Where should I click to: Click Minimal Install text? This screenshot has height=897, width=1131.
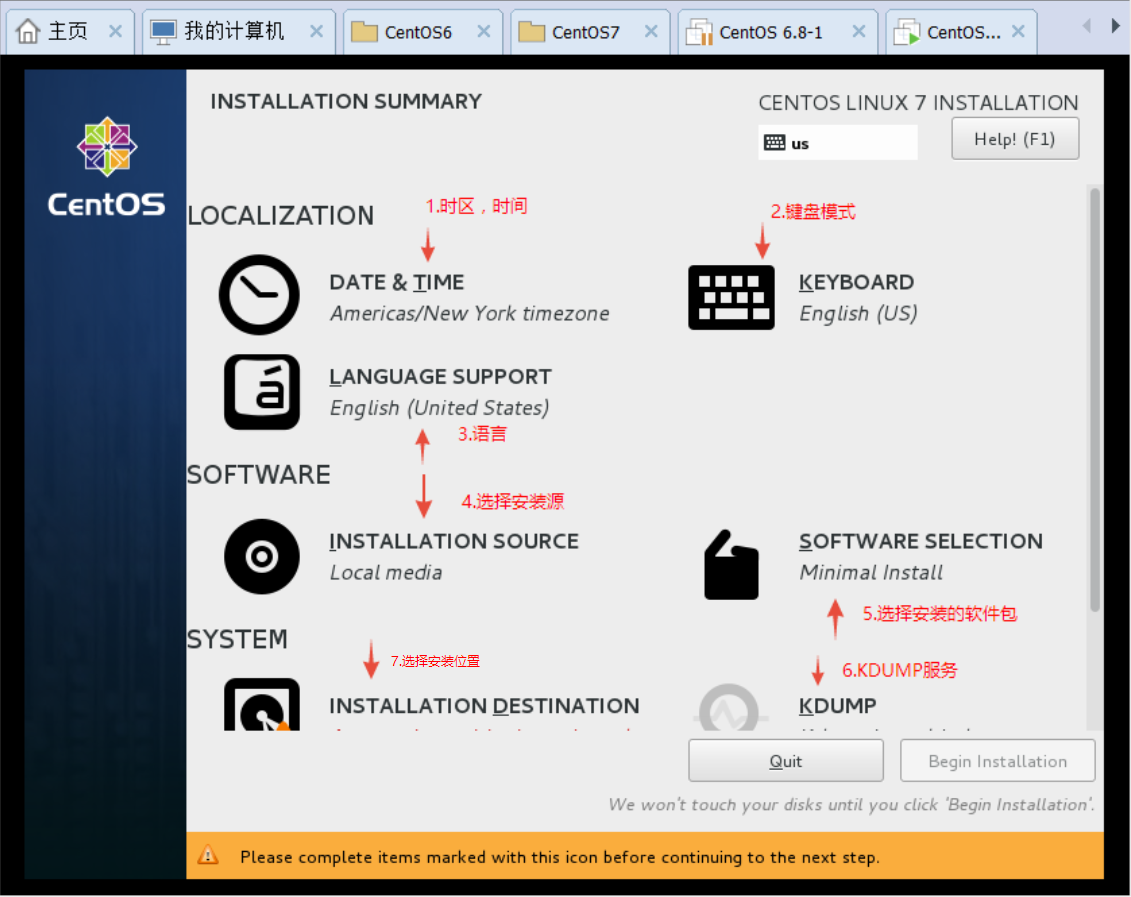[x=871, y=573]
